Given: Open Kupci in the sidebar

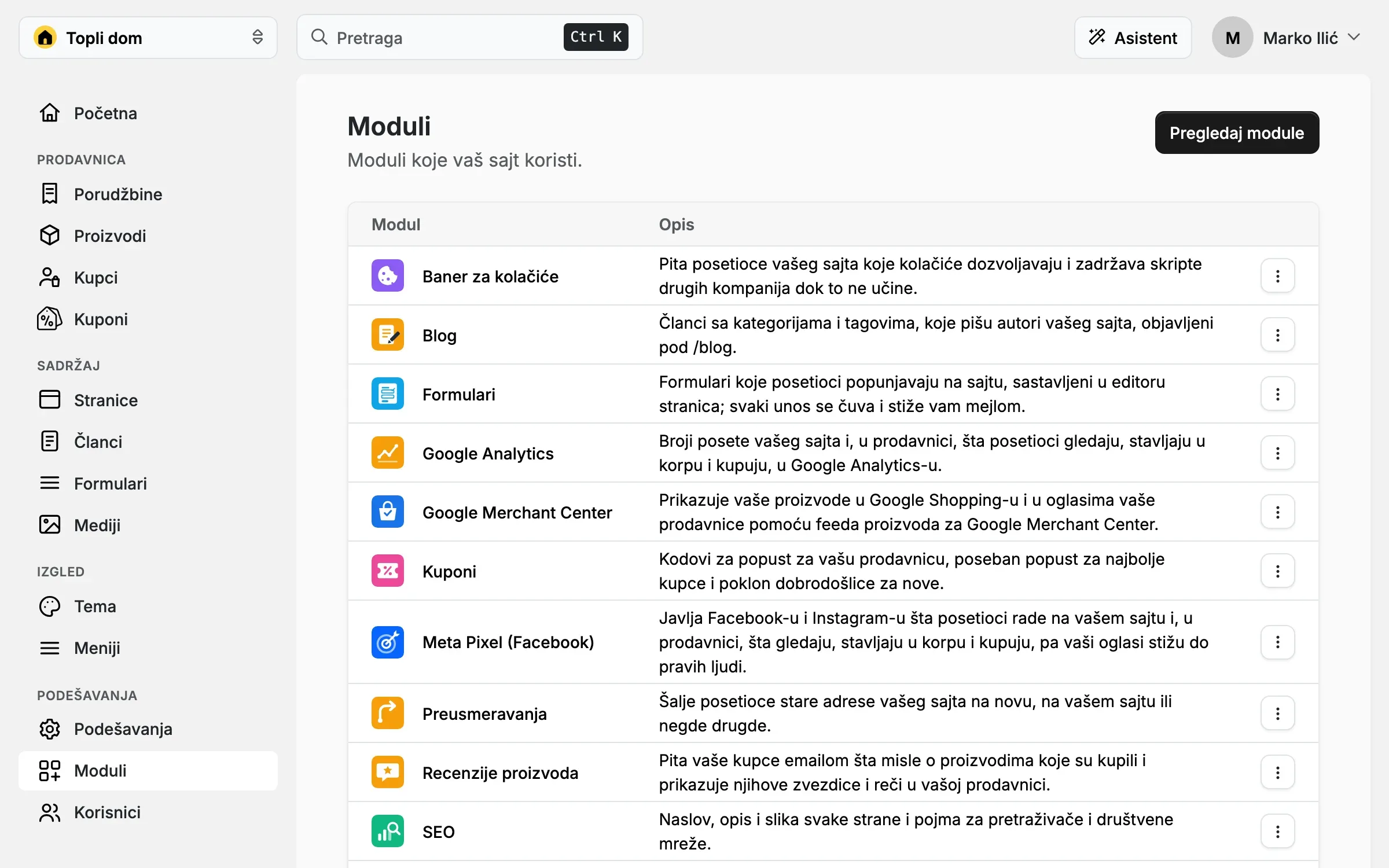Looking at the screenshot, I should pyautogui.click(x=148, y=277).
